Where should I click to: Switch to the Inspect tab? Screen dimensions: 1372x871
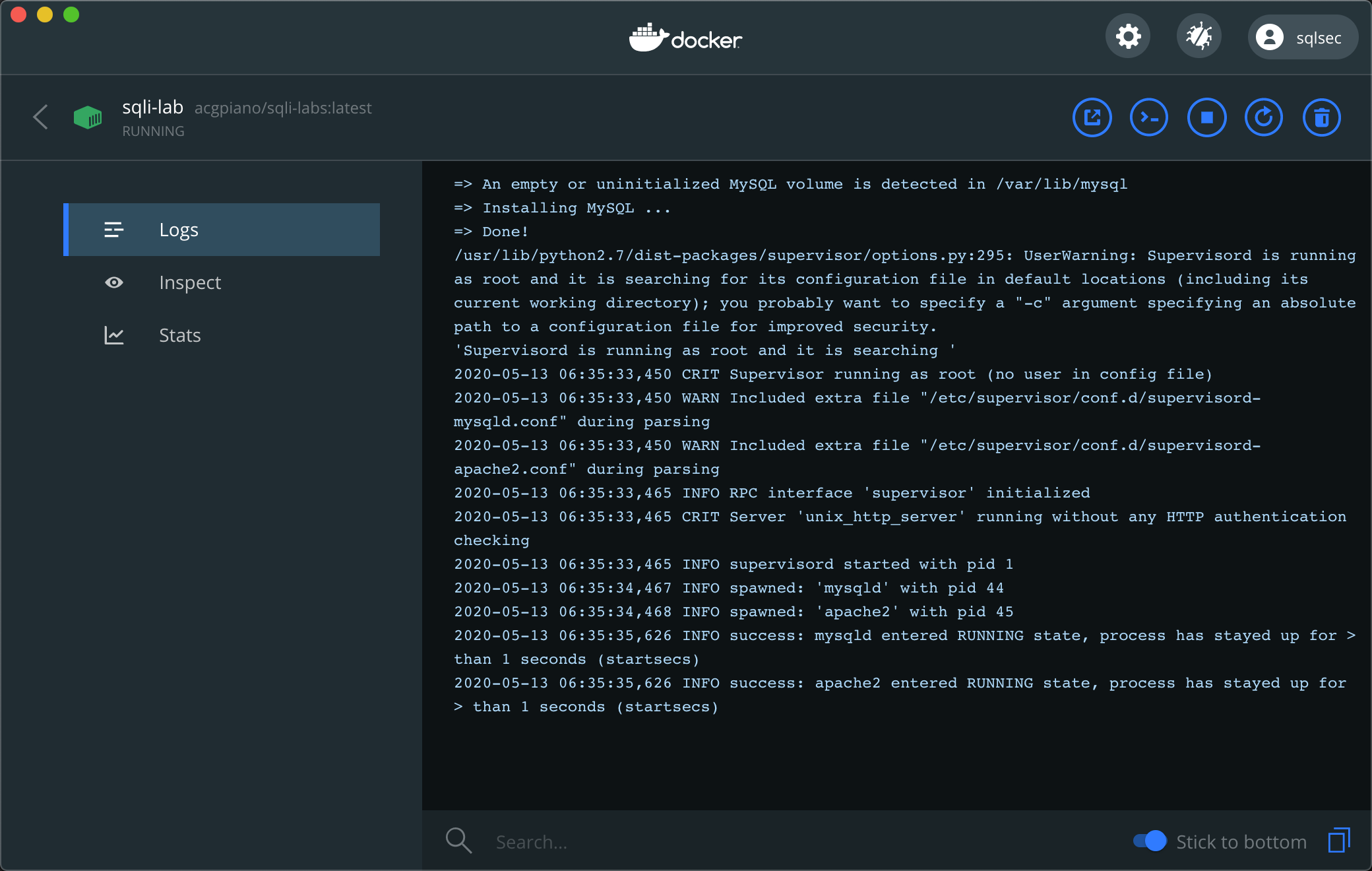click(222, 282)
